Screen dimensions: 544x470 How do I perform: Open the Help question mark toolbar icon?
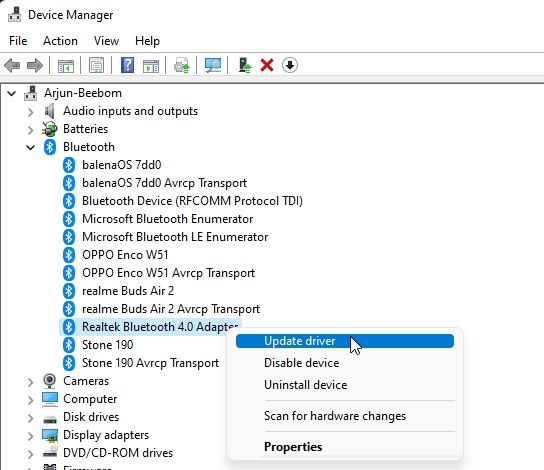pos(127,65)
